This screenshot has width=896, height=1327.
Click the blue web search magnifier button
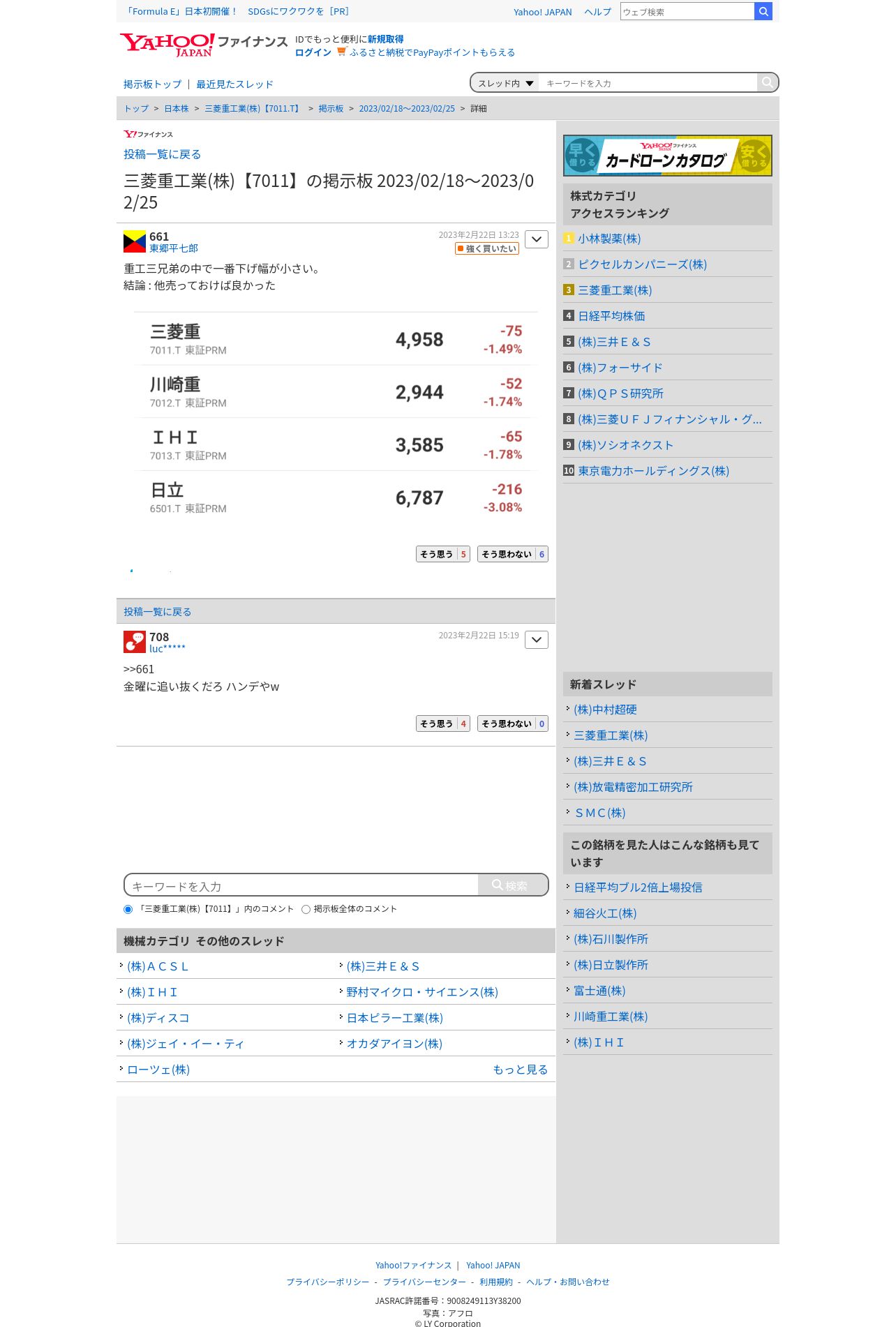tap(763, 11)
